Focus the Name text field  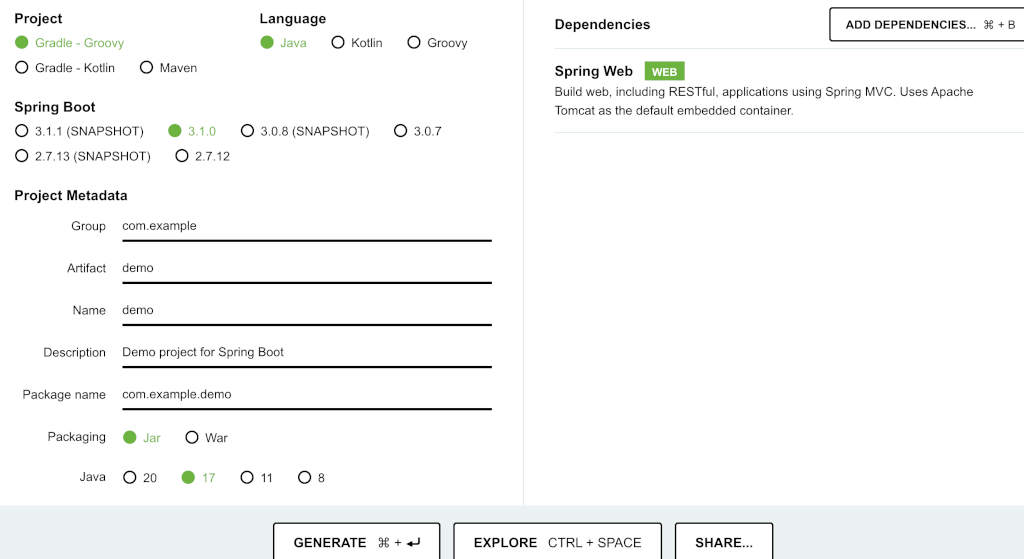pyautogui.click(x=307, y=310)
